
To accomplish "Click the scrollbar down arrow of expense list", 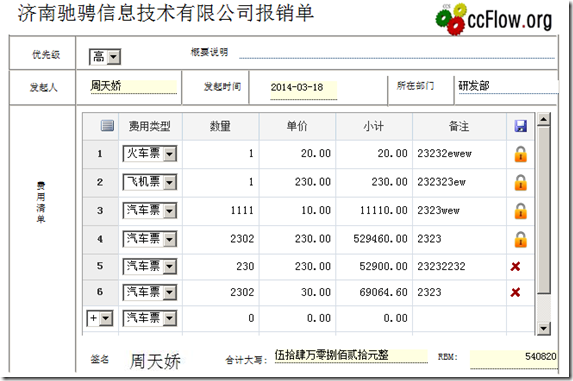I will (544, 328).
